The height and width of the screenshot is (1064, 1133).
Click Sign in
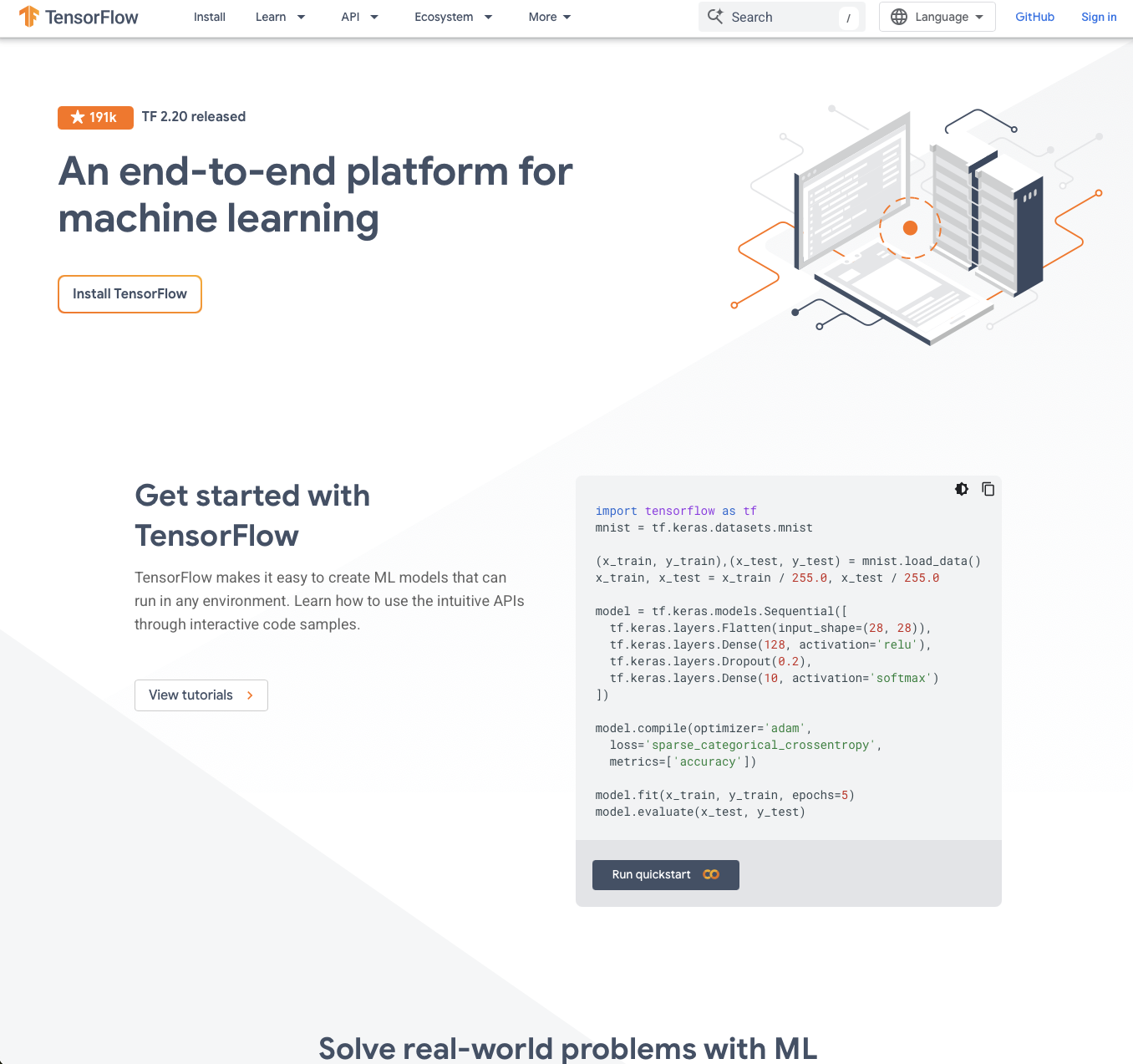1099,17
